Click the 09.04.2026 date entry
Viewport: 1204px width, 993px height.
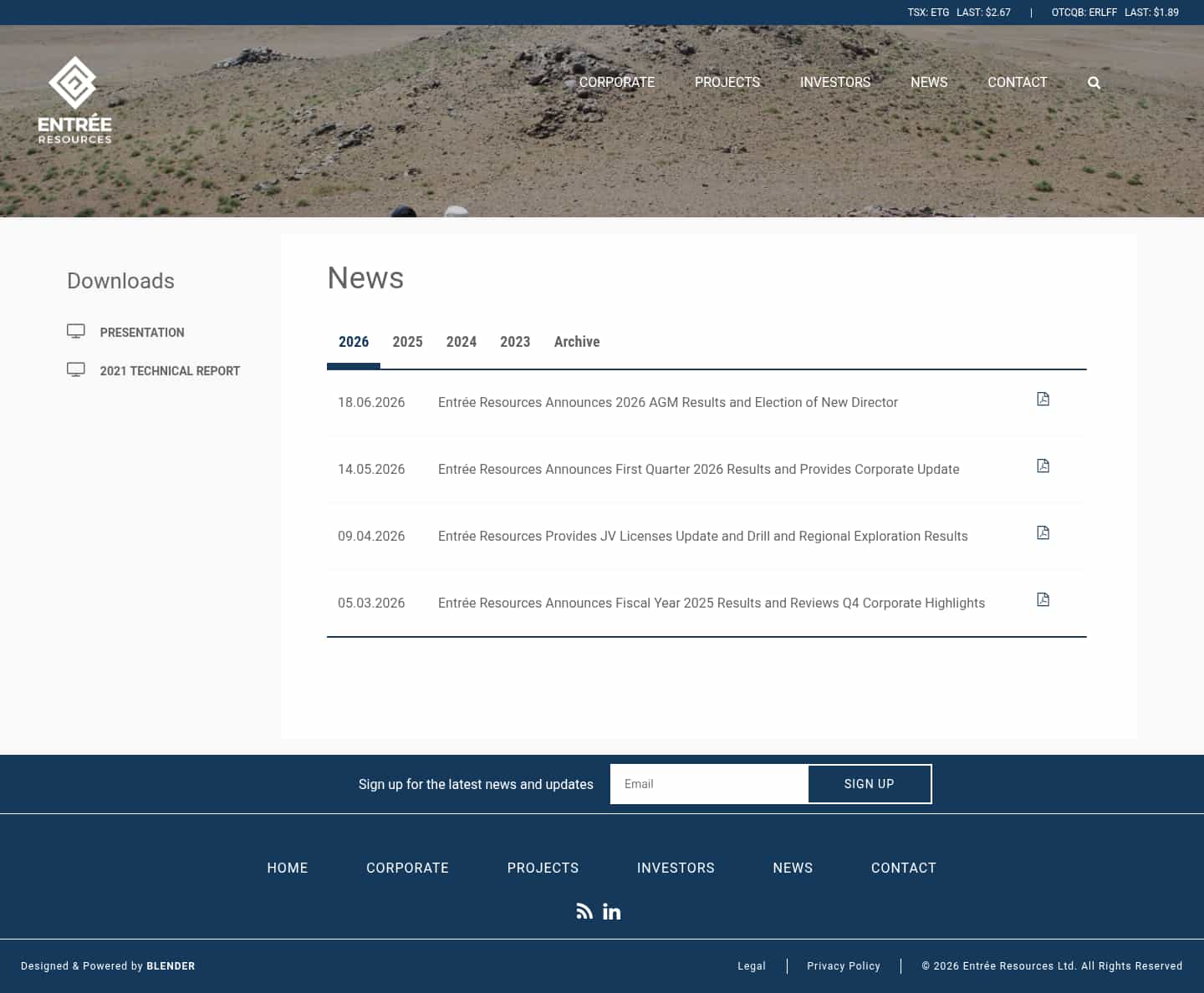point(371,536)
